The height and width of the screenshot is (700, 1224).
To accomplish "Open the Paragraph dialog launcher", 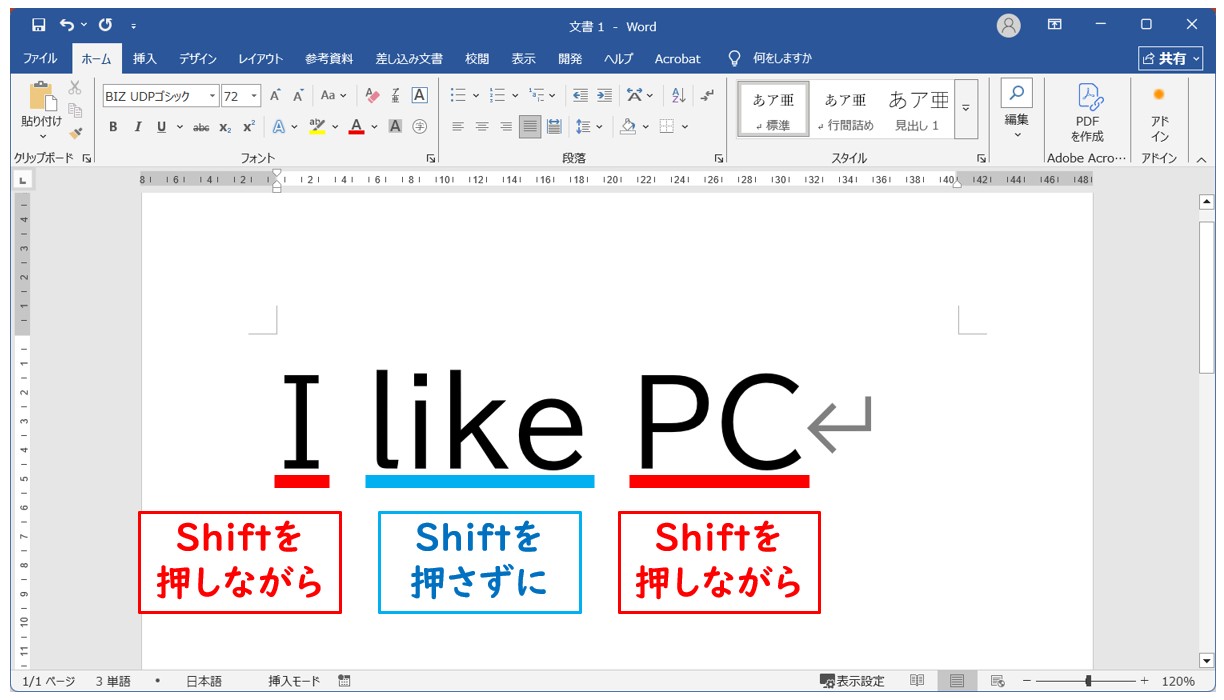I will tap(718, 158).
